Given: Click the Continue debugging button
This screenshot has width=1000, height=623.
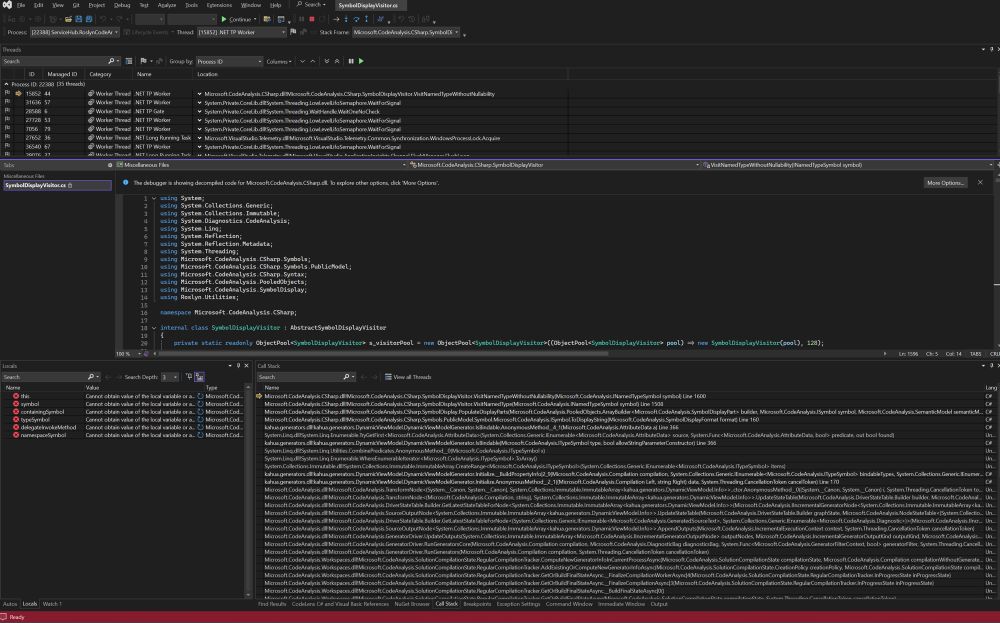Looking at the screenshot, I should 238,19.
